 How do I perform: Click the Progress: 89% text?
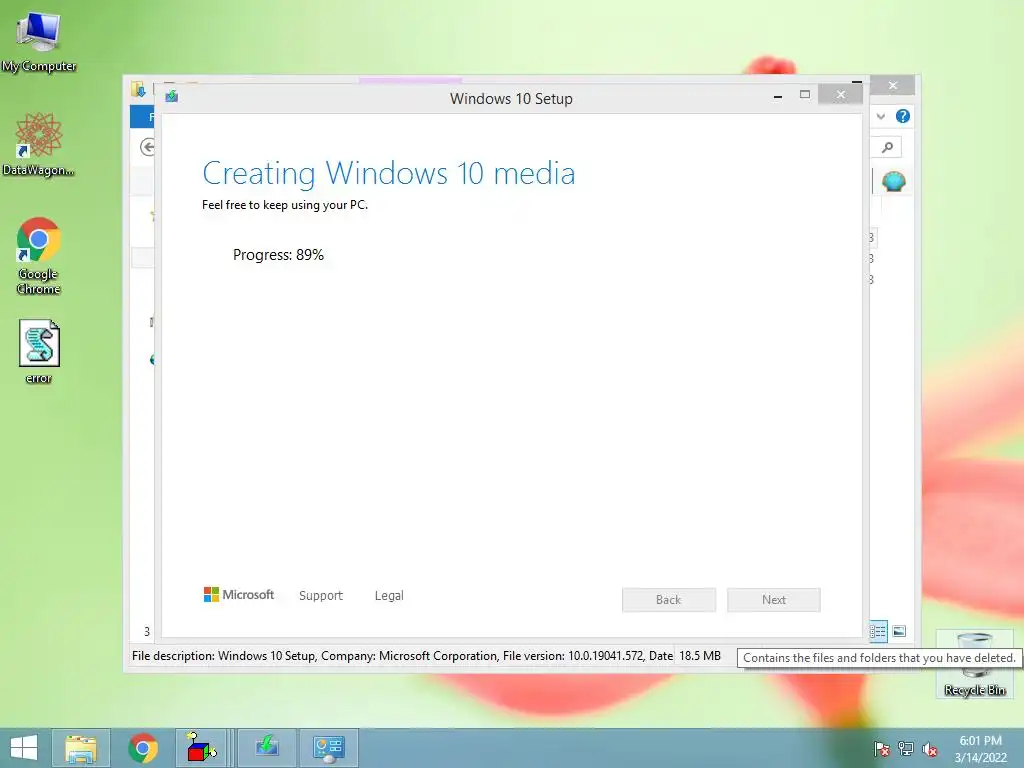click(x=278, y=255)
